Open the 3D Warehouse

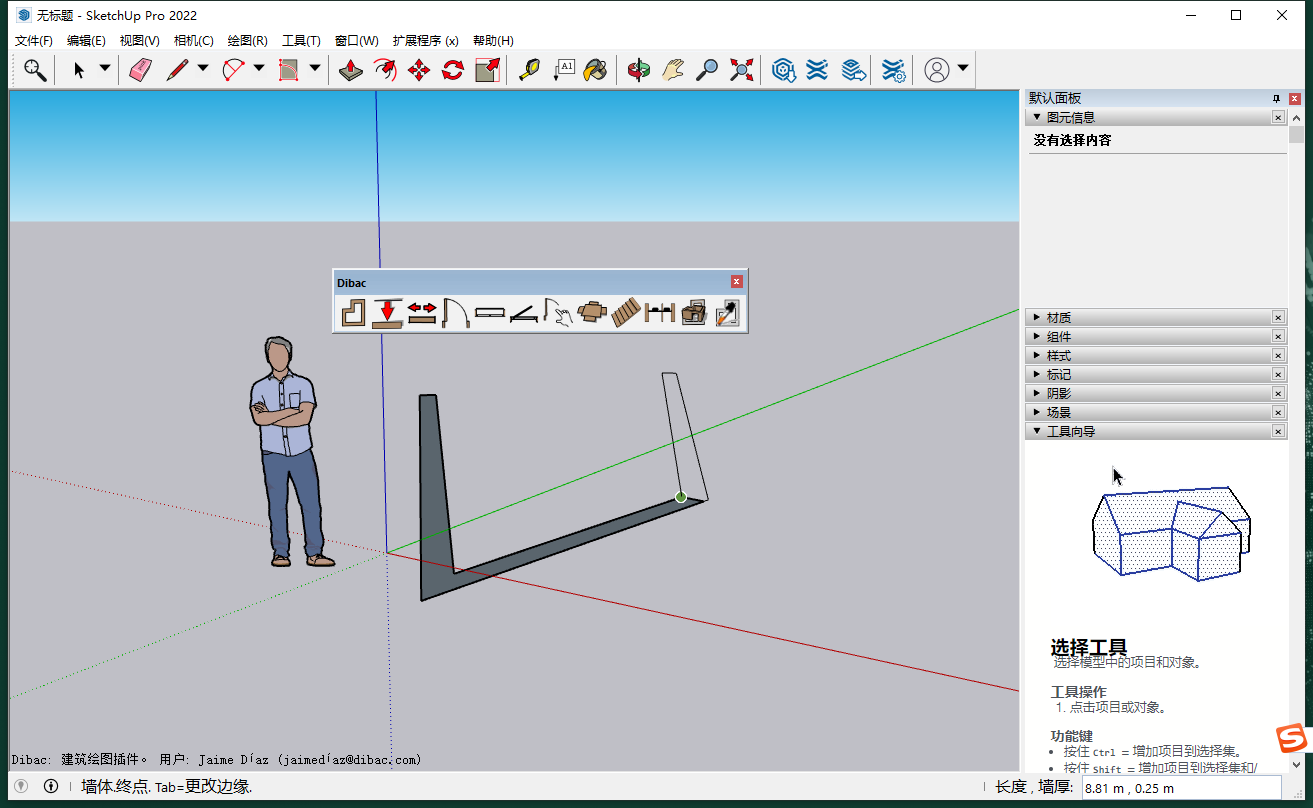click(783, 69)
